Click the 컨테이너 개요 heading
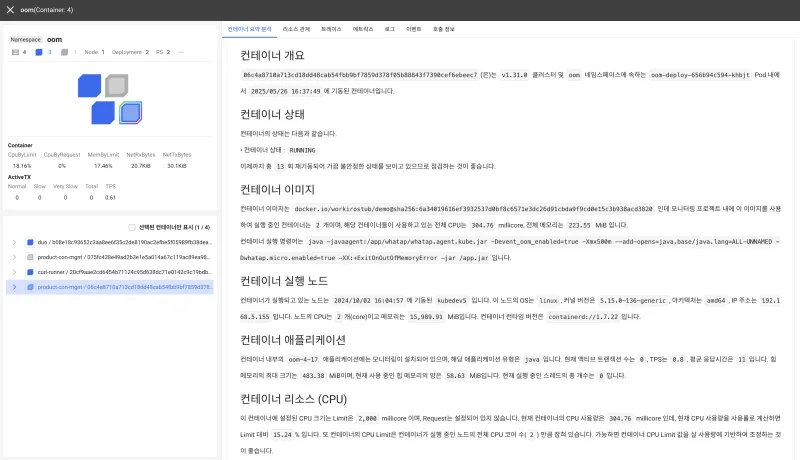The image size is (800, 460). (x=272, y=55)
